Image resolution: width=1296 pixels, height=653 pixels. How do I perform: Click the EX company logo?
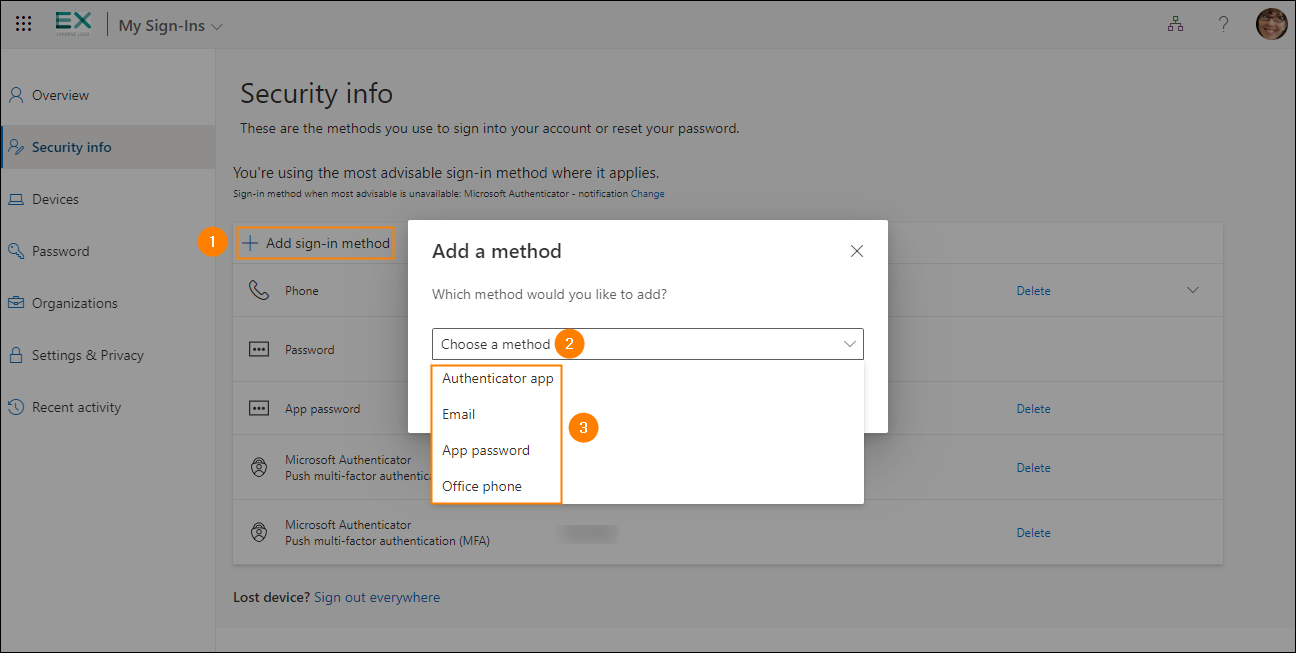click(x=73, y=24)
